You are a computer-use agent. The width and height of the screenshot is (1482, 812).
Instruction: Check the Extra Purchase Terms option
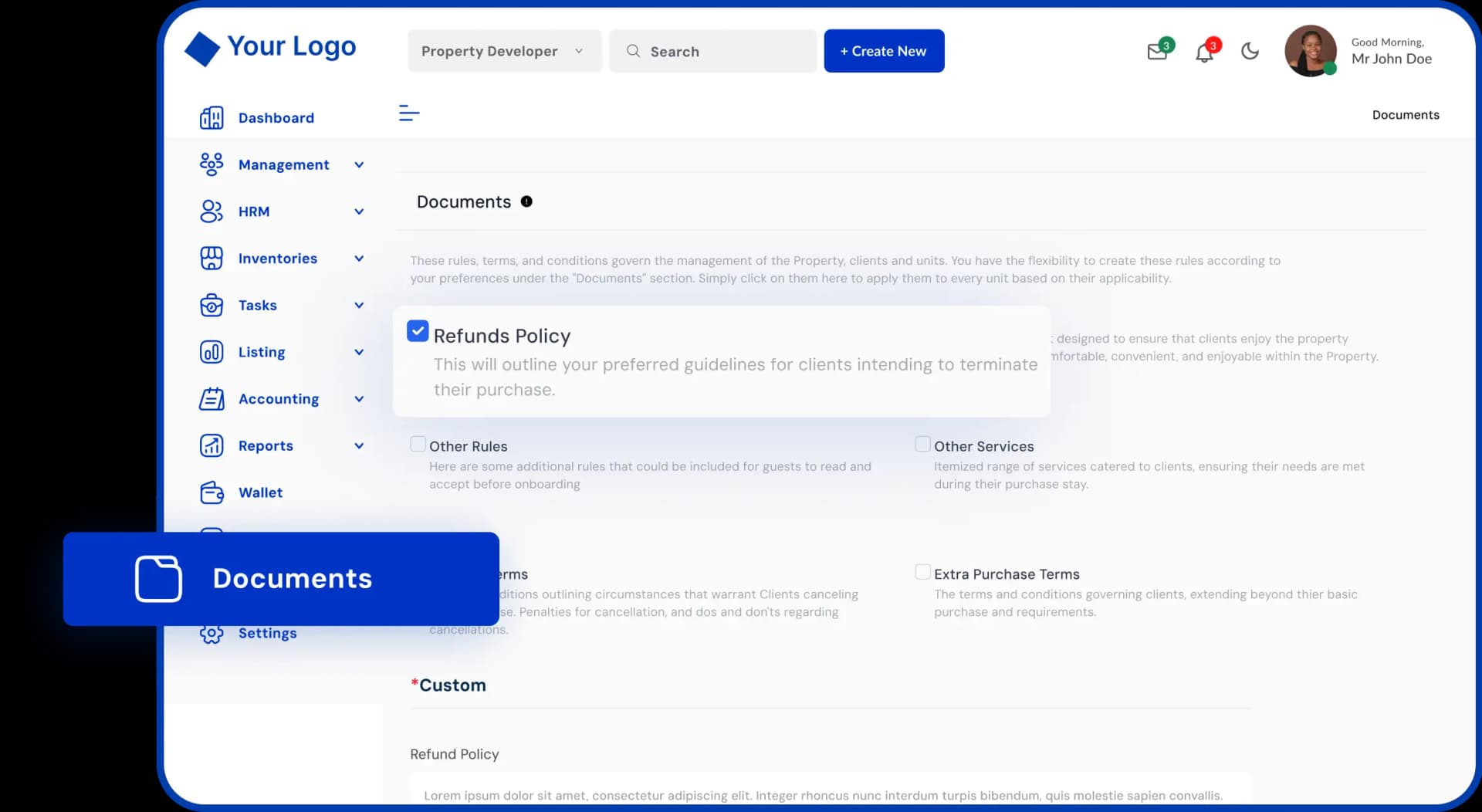[922, 571]
